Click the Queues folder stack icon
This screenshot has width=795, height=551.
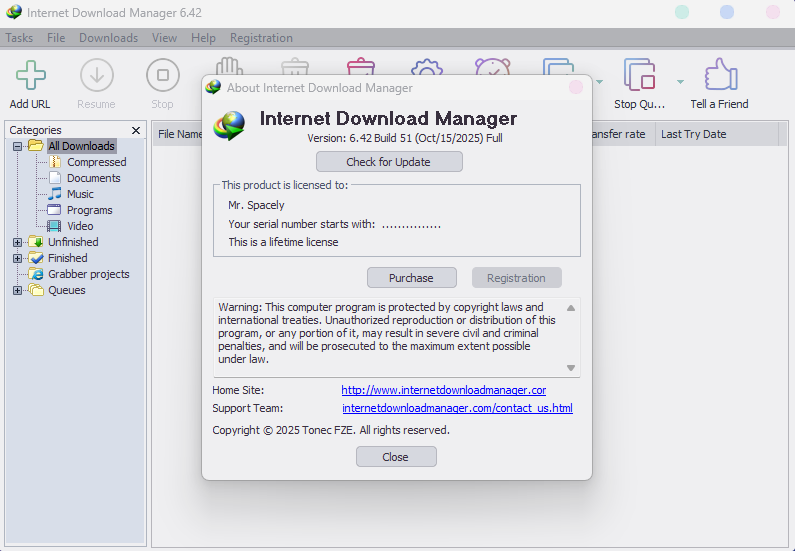(x=36, y=290)
